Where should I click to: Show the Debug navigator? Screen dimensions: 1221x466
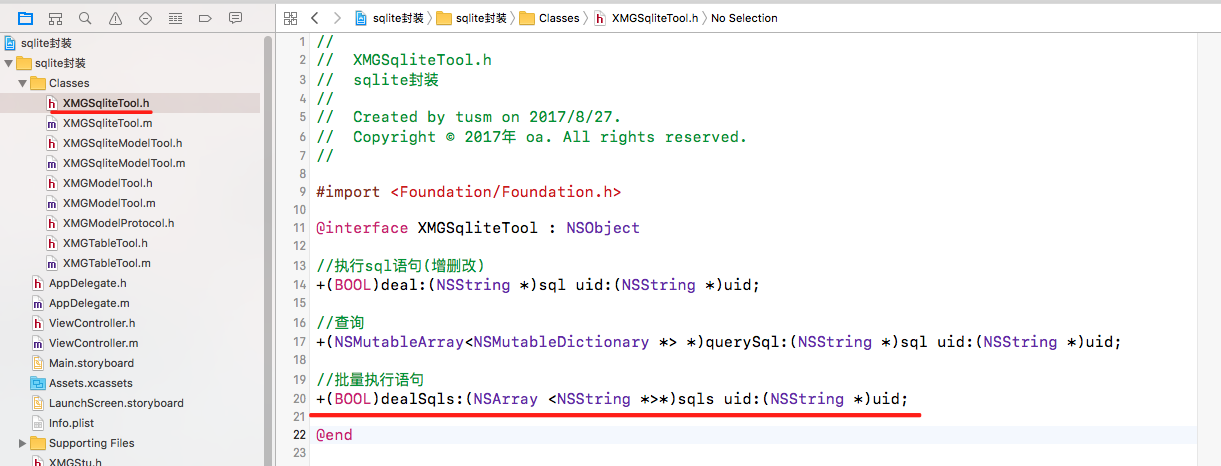coord(175,18)
